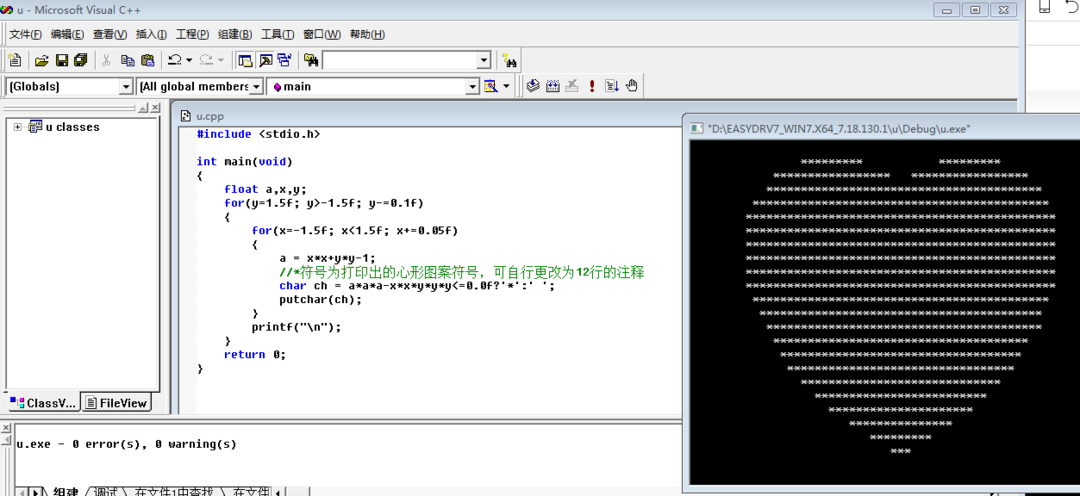Run program with red exclamation icon
The width and height of the screenshot is (1080, 496).
(x=592, y=86)
